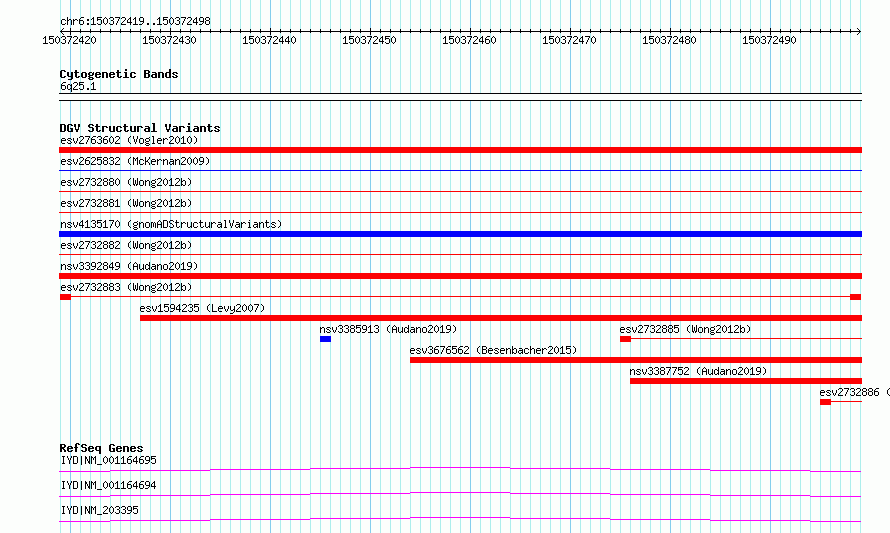Select the IYD NM_001164694 magenta gene line
This screenshot has height=533, width=890.
(x=460, y=494)
